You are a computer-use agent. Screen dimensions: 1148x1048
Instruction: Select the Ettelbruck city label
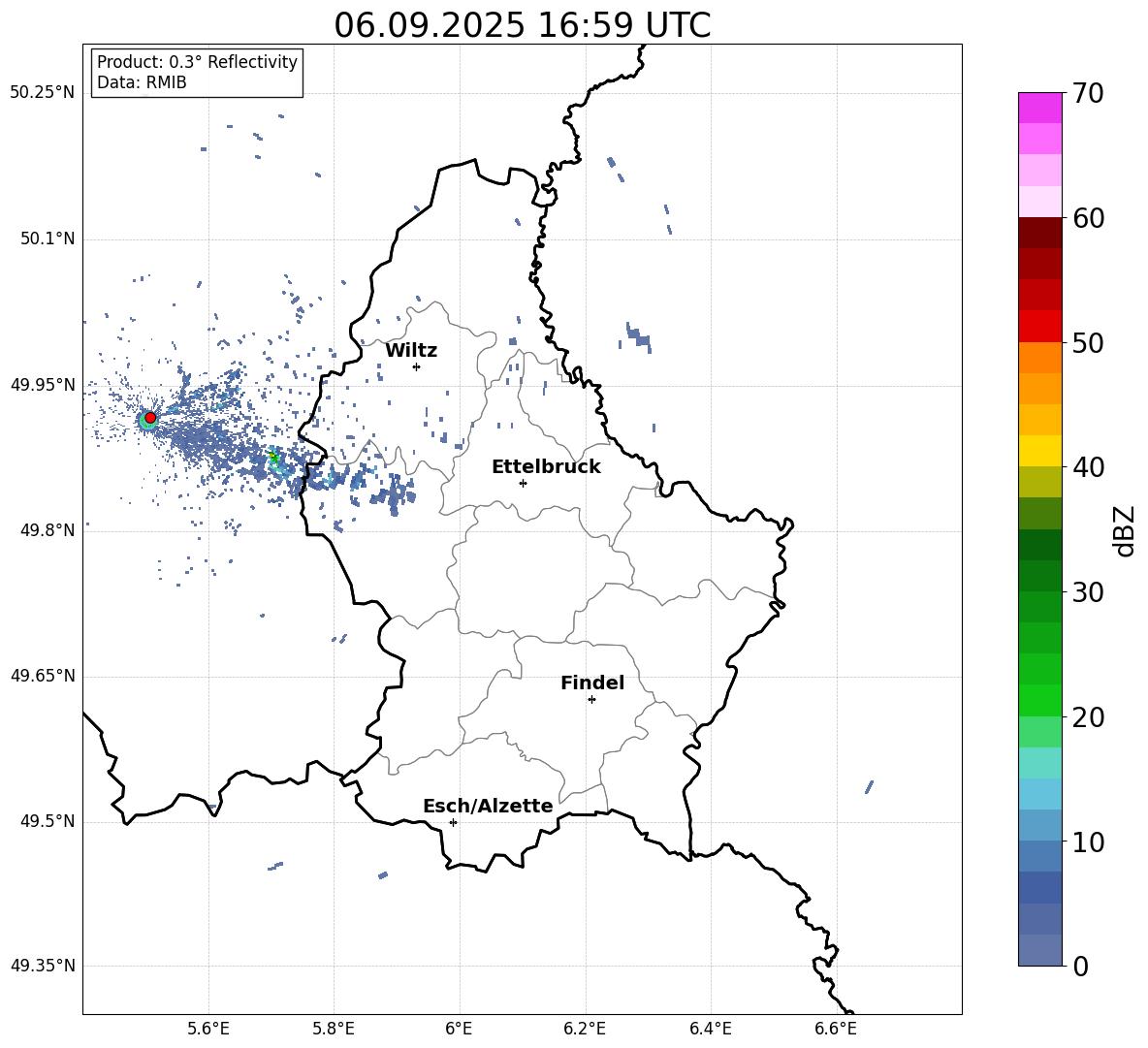click(x=546, y=467)
